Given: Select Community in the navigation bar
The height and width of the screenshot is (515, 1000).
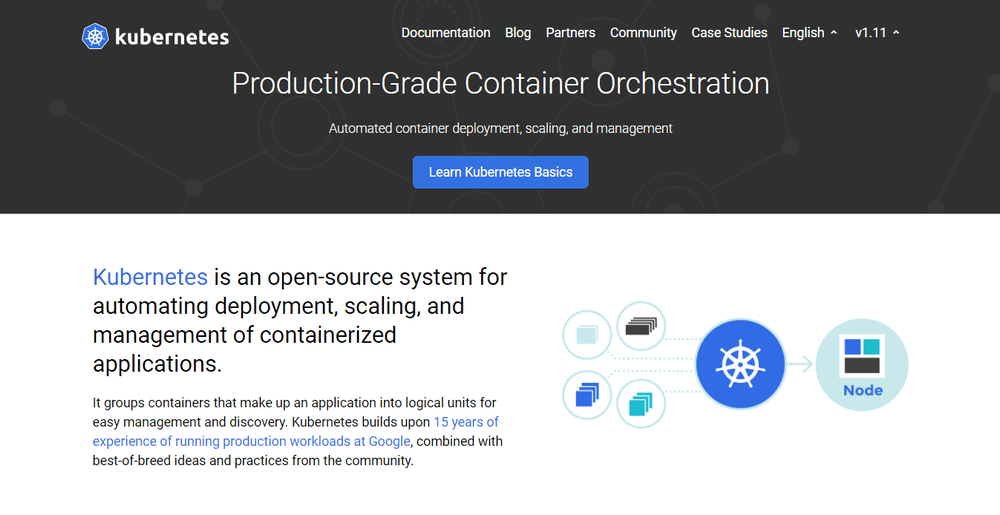Looking at the screenshot, I should [x=643, y=33].
